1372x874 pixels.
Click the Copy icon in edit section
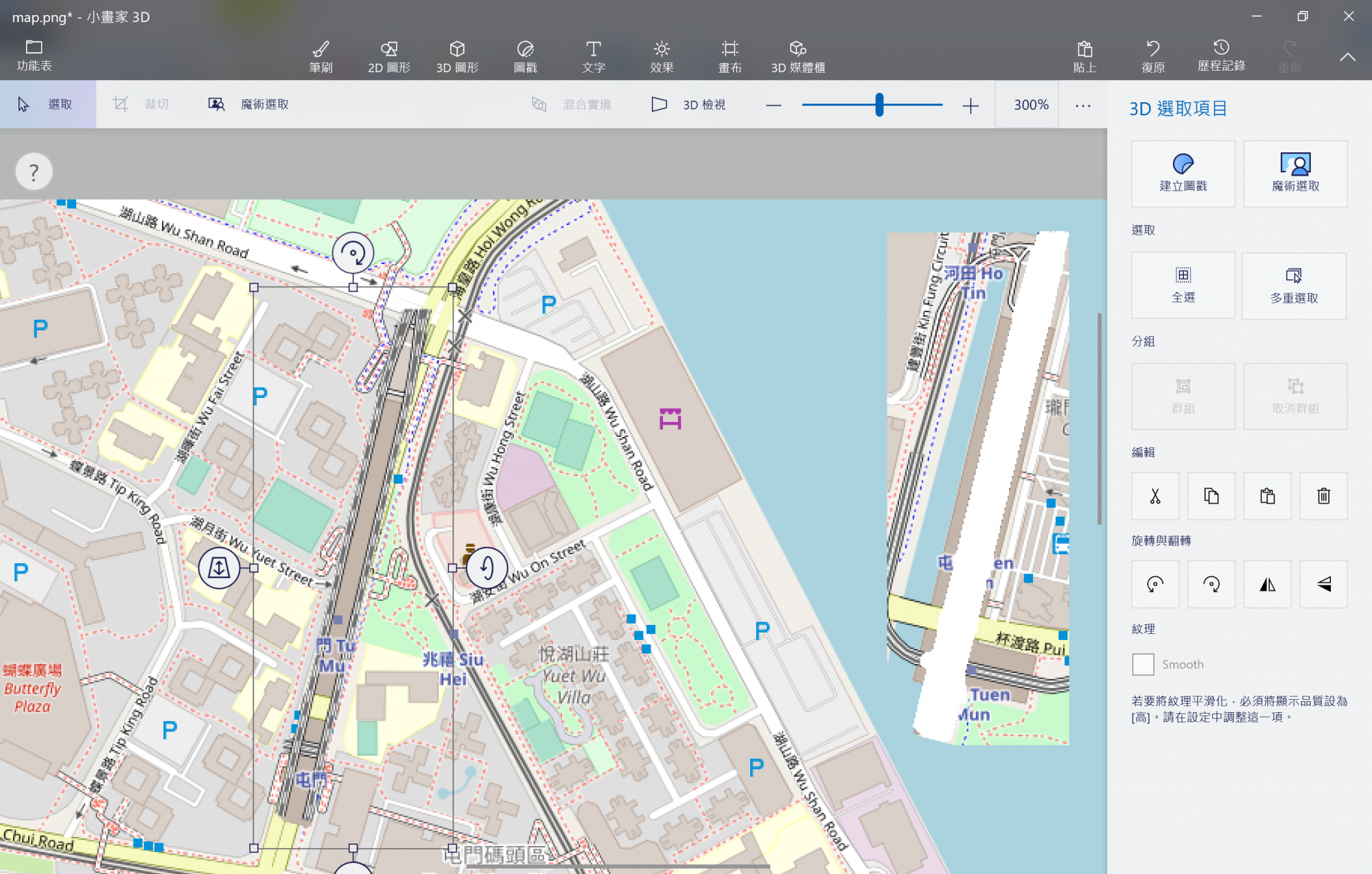[x=1211, y=495]
